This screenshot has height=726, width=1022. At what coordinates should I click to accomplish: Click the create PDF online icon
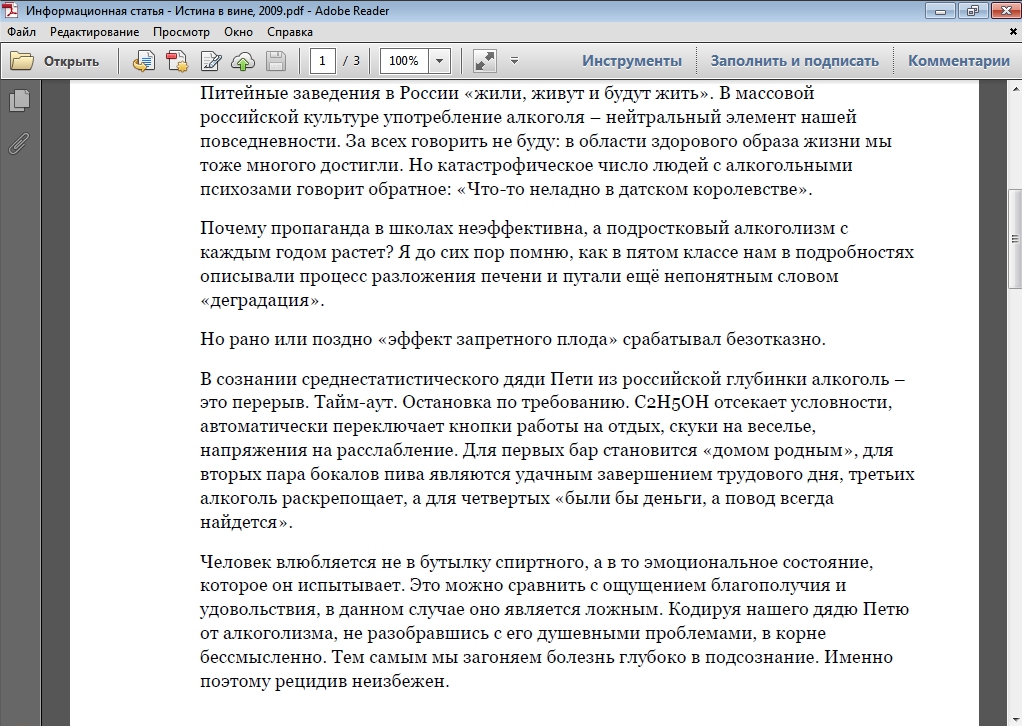coord(177,61)
